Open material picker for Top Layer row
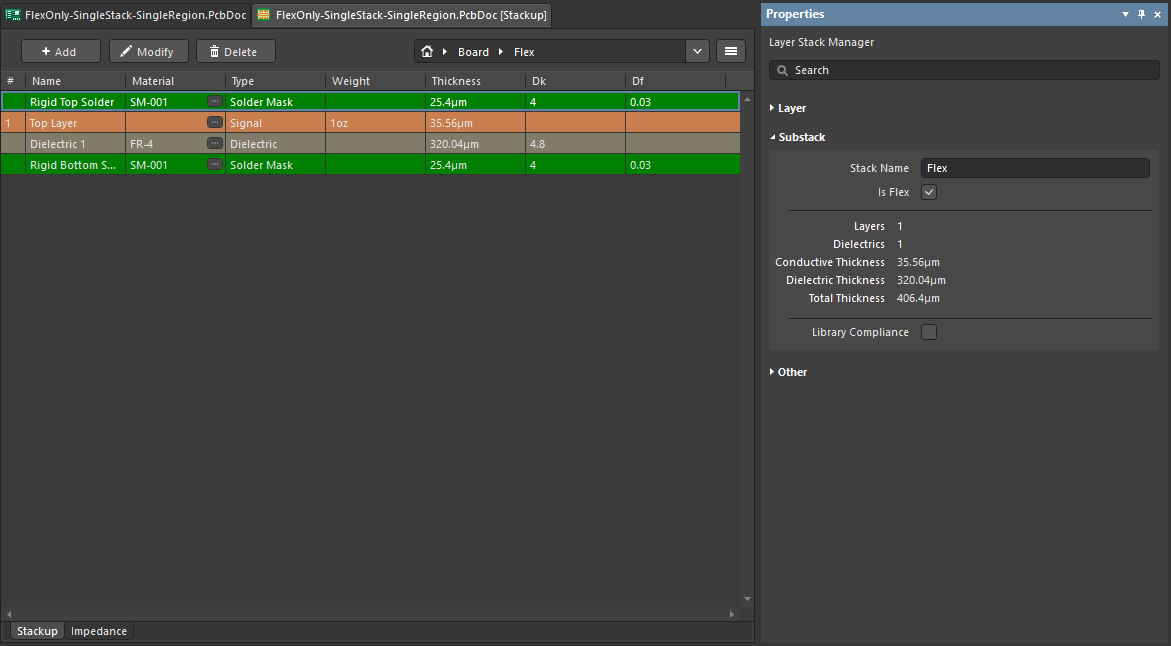Viewport: 1171px width, 646px height. point(215,123)
